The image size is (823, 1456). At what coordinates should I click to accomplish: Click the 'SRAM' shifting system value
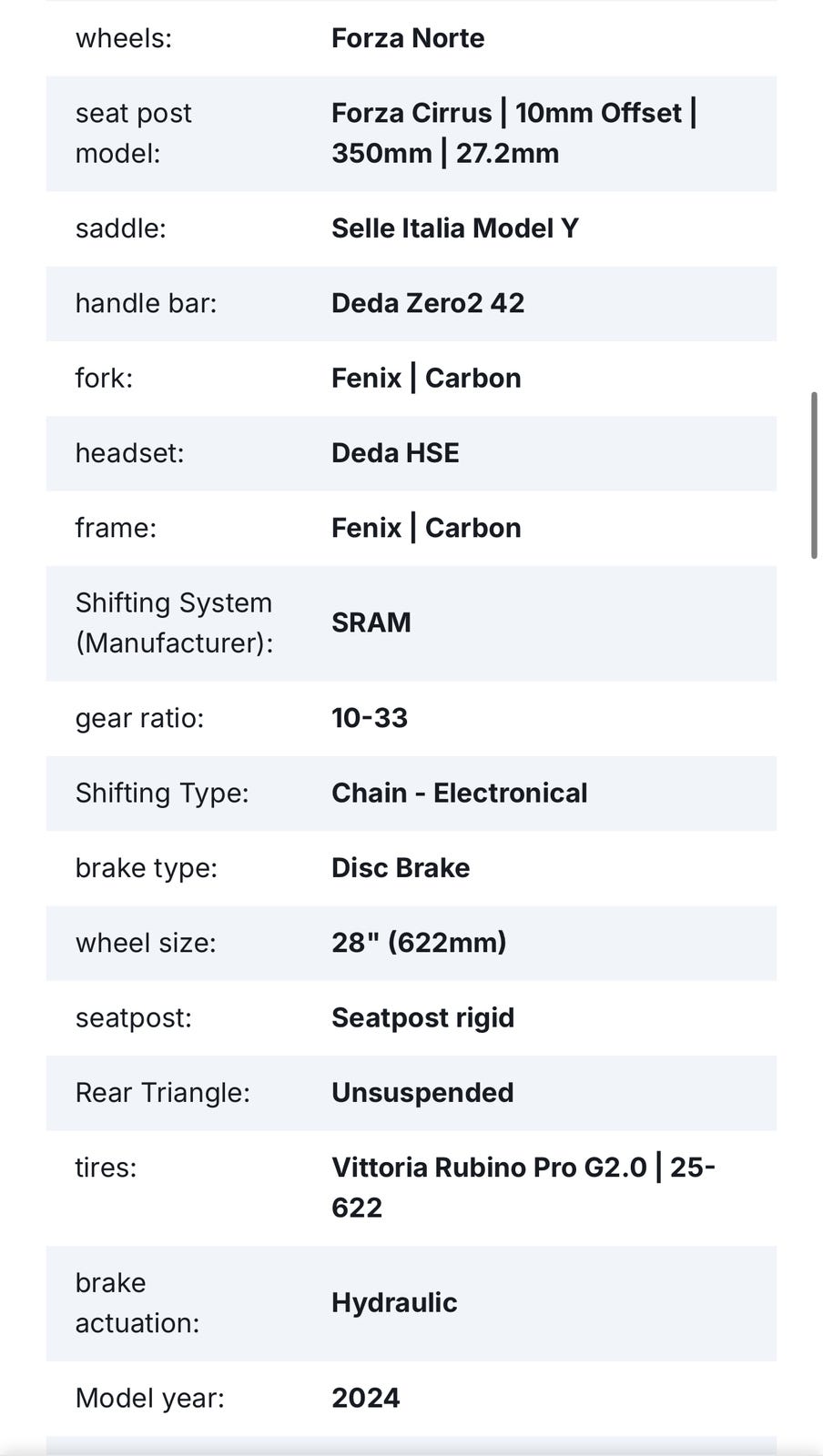pyautogui.click(x=371, y=622)
